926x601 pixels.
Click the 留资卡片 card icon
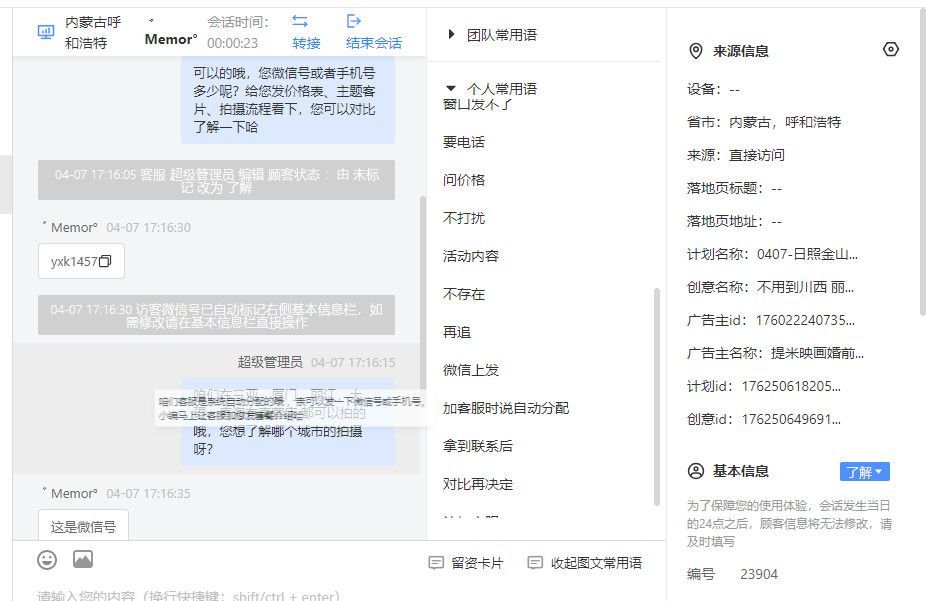tap(436, 563)
